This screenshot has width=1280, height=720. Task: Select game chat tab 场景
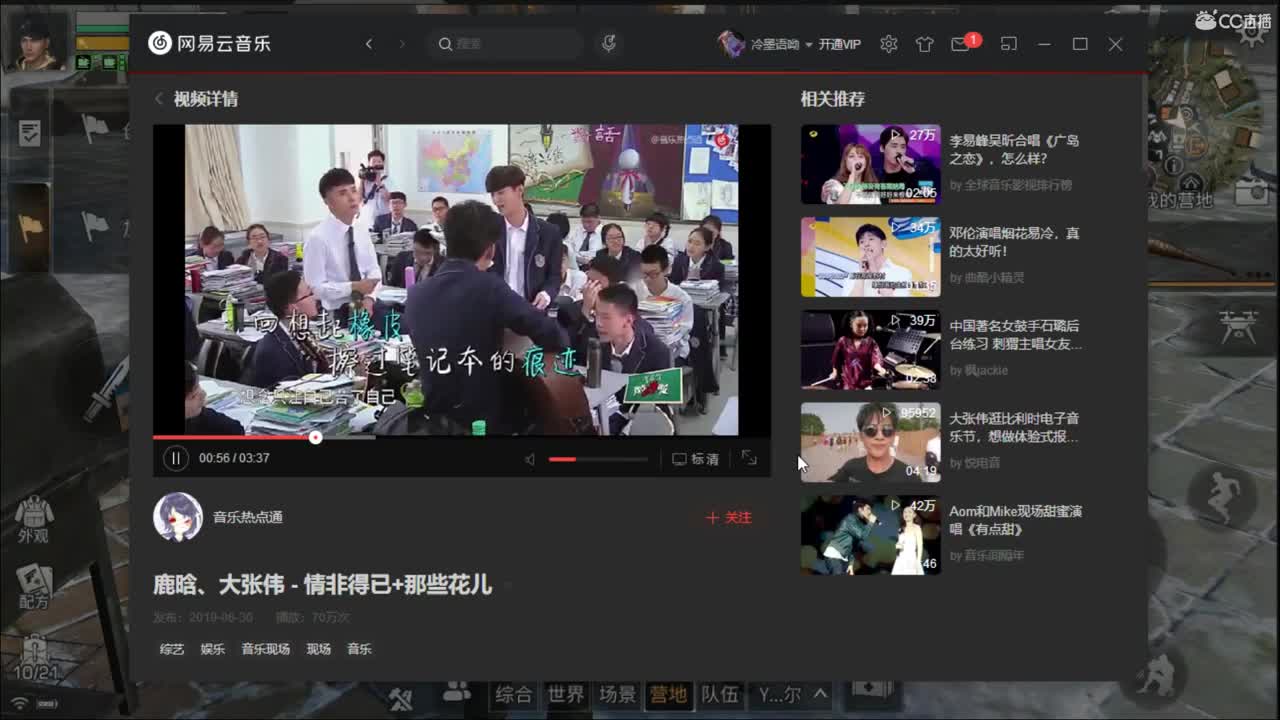click(617, 694)
